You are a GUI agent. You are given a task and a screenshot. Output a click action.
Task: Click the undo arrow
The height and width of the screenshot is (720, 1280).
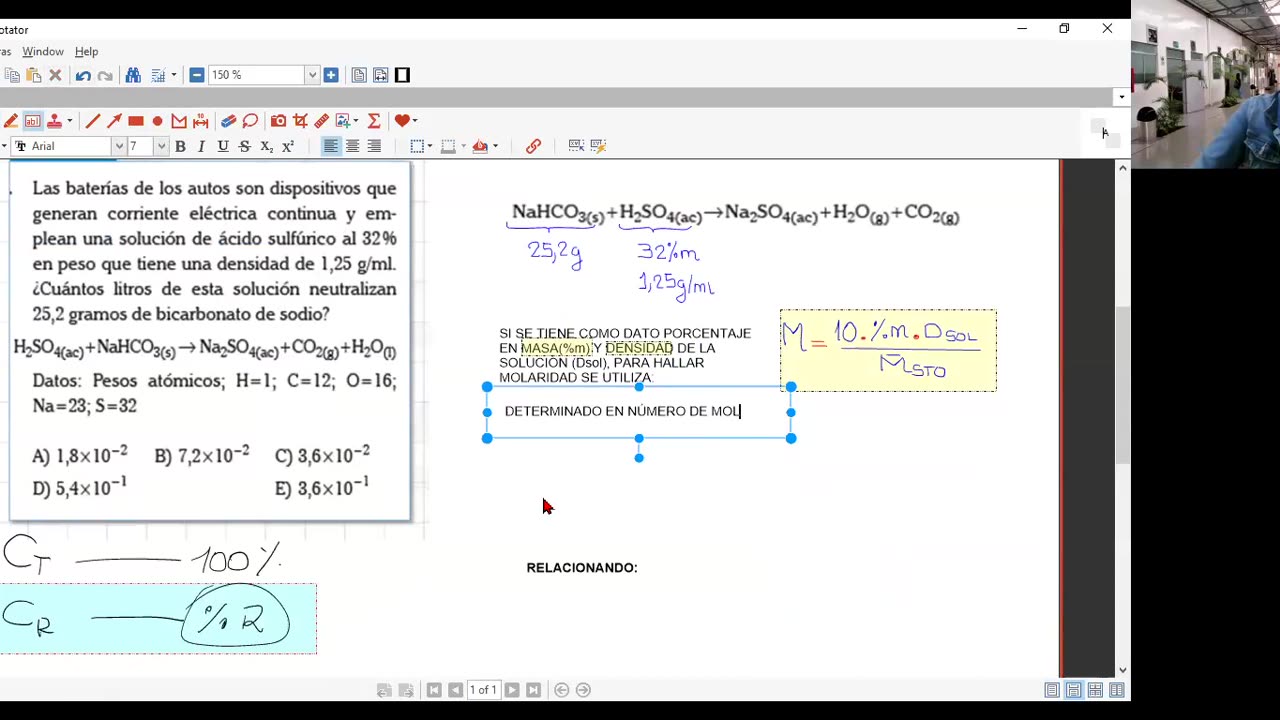click(83, 75)
